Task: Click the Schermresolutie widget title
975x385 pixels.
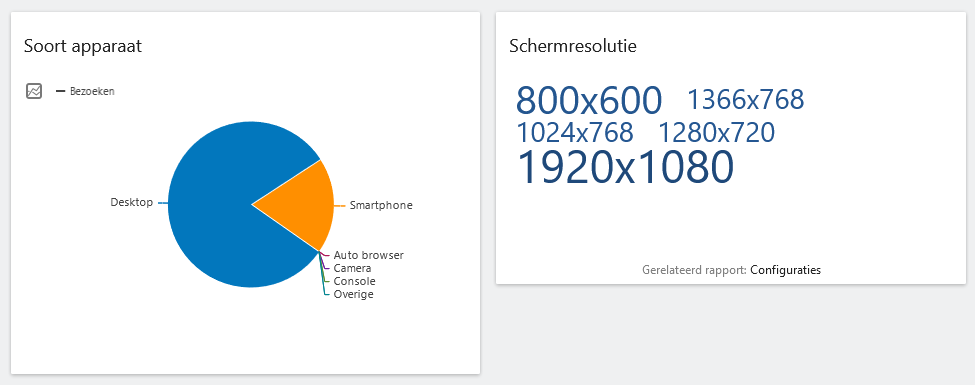Action: tap(573, 45)
